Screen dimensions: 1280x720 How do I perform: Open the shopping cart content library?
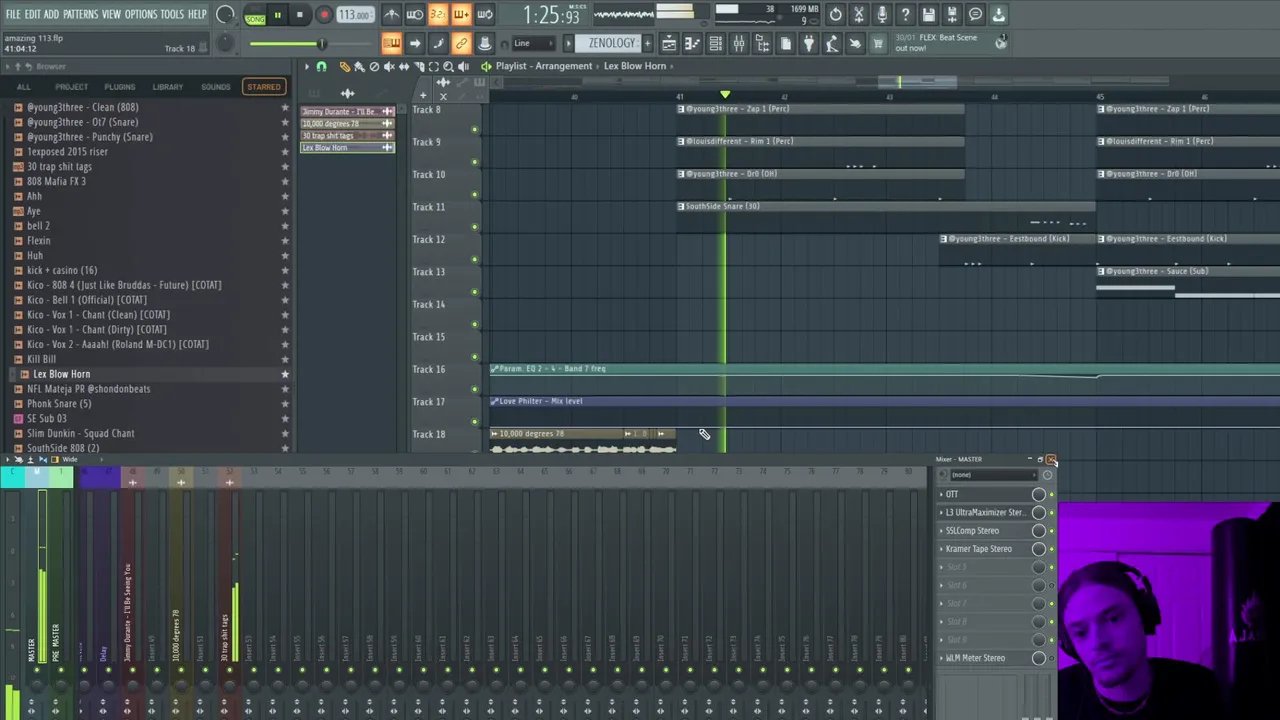pyautogui.click(x=877, y=43)
